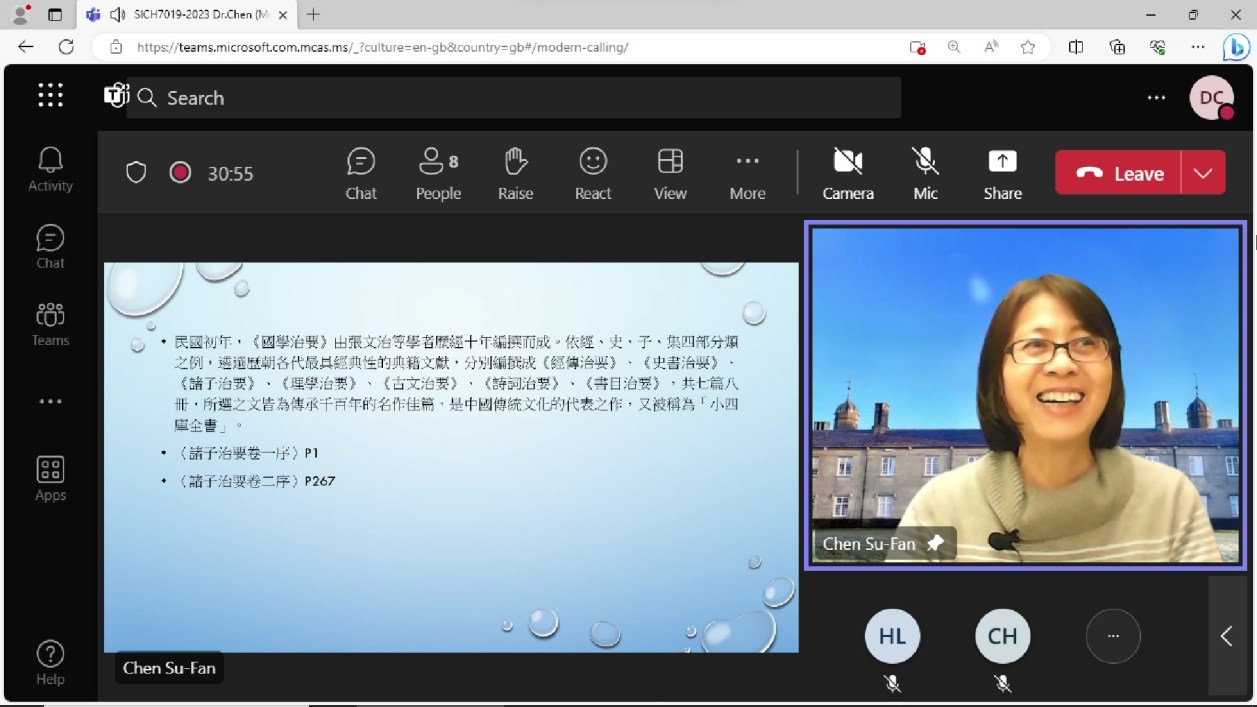Go back in the browser
The width and height of the screenshot is (1257, 707).
click(x=26, y=47)
